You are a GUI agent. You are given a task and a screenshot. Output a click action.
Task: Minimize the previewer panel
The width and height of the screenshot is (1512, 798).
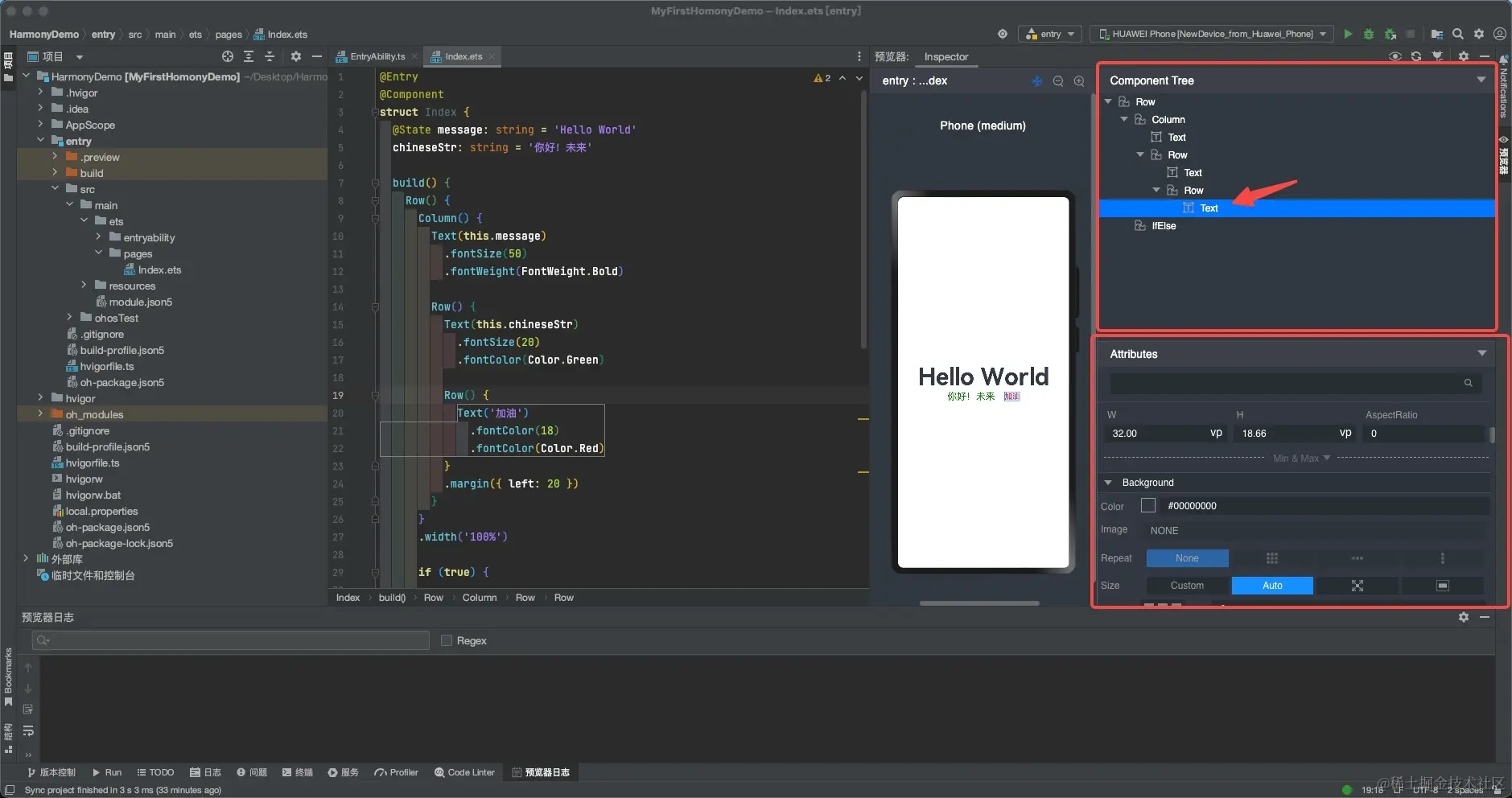pos(1485,56)
